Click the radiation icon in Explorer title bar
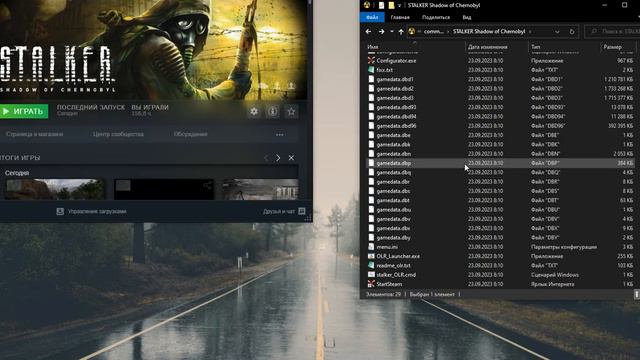The height and width of the screenshot is (360, 640). pyautogui.click(x=367, y=5)
